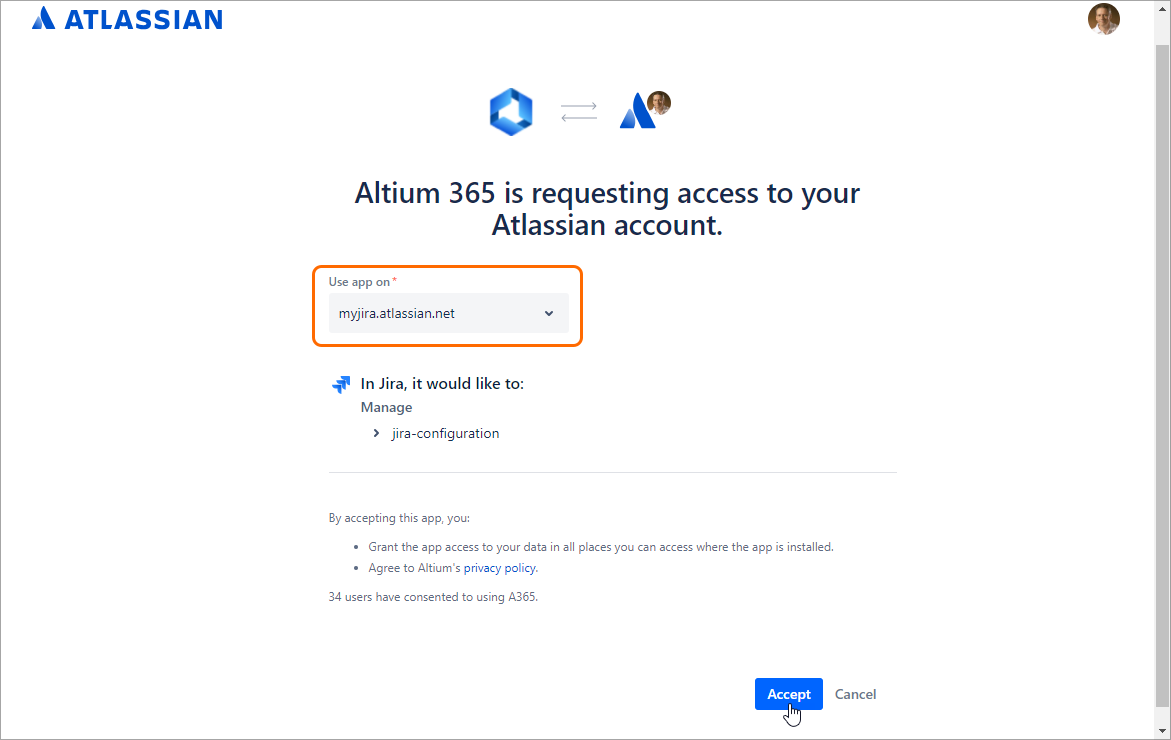The image size is (1171, 740).
Task: Open Altium's privacy policy link
Action: click(500, 568)
